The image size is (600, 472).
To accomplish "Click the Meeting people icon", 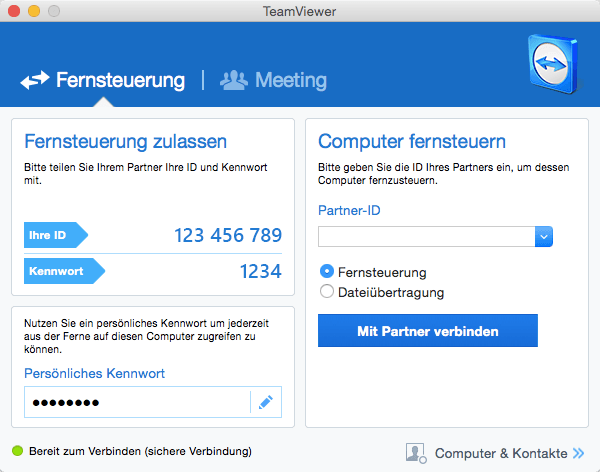I will tap(233, 80).
